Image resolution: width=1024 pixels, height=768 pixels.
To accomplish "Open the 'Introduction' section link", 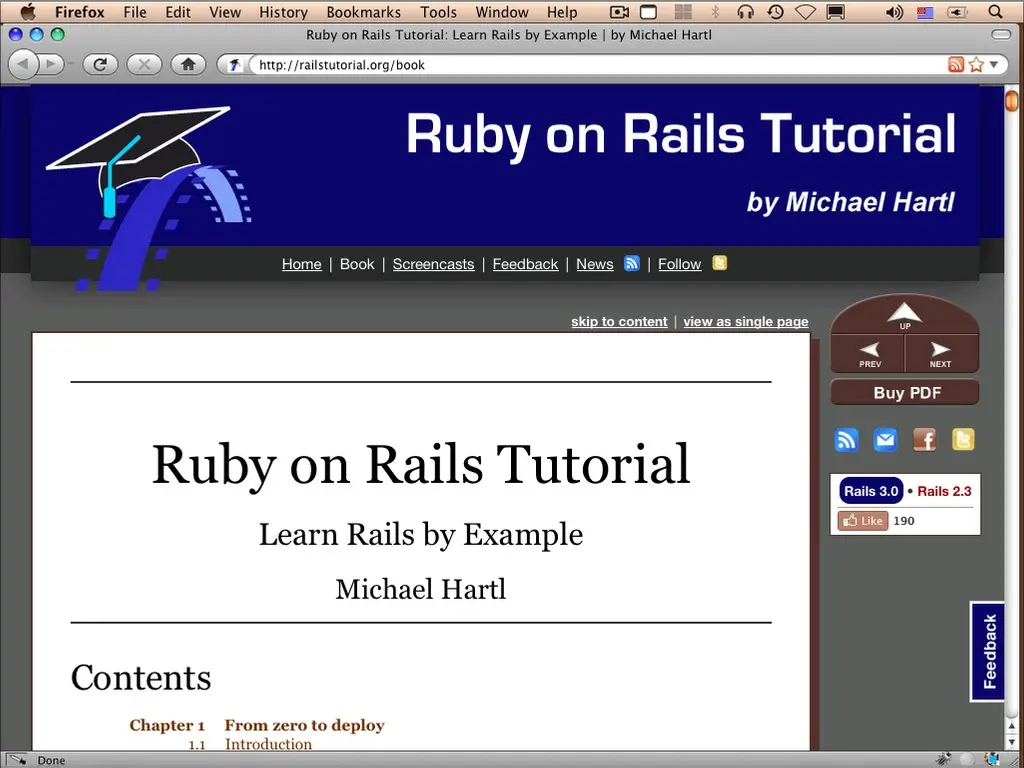I will pyautogui.click(x=268, y=744).
